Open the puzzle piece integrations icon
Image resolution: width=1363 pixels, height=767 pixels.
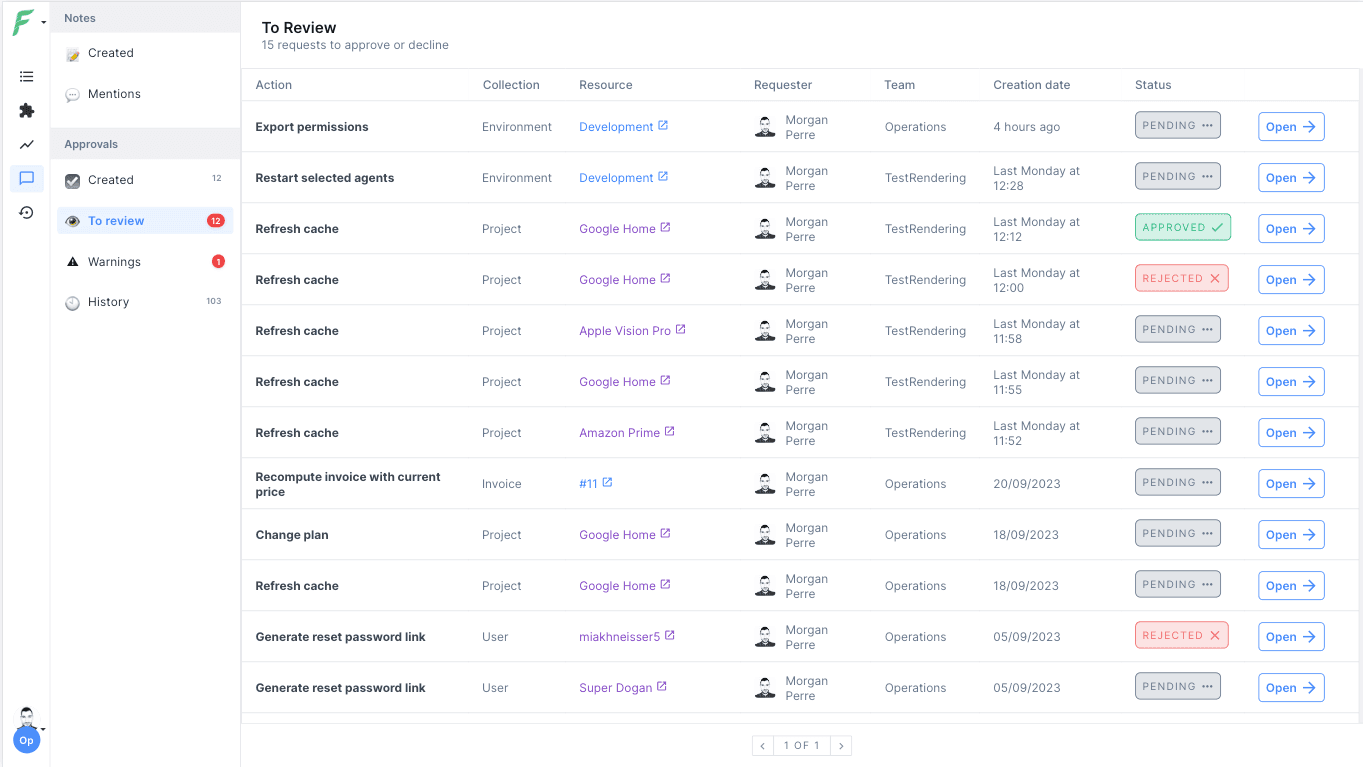tap(27, 111)
